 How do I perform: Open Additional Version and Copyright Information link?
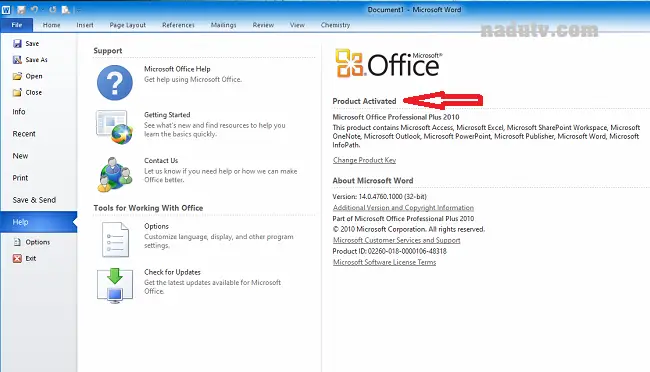point(403,208)
